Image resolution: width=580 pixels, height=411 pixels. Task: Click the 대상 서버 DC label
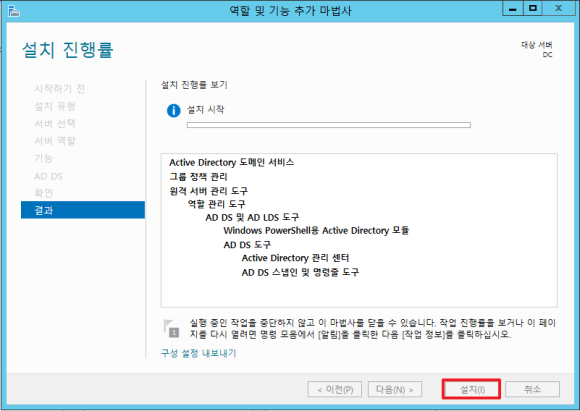tap(537, 50)
